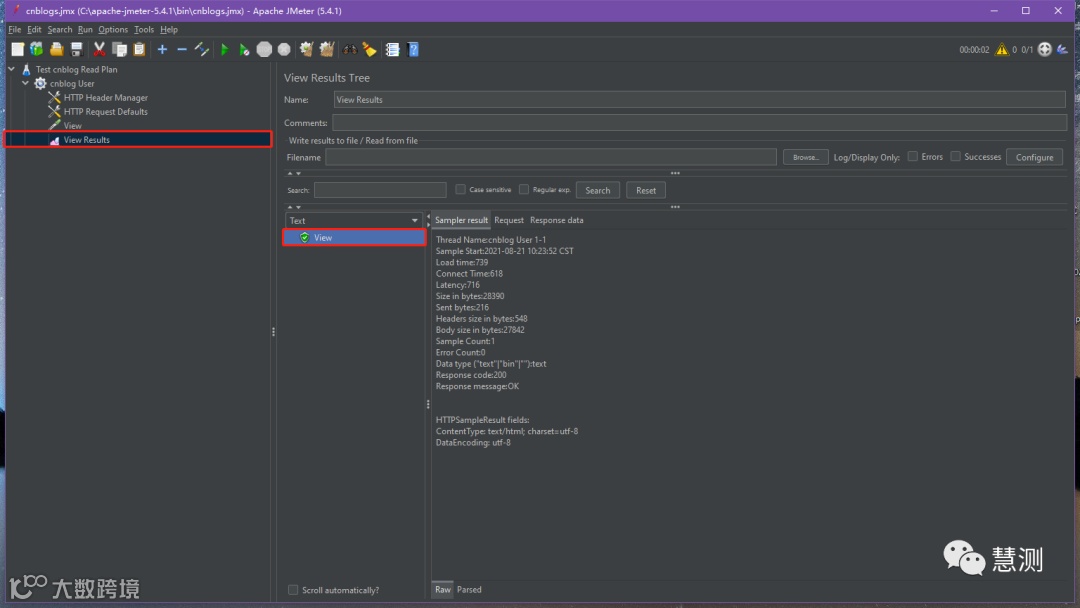
Task: Select HTTP Header Manager in tree
Action: coord(105,98)
